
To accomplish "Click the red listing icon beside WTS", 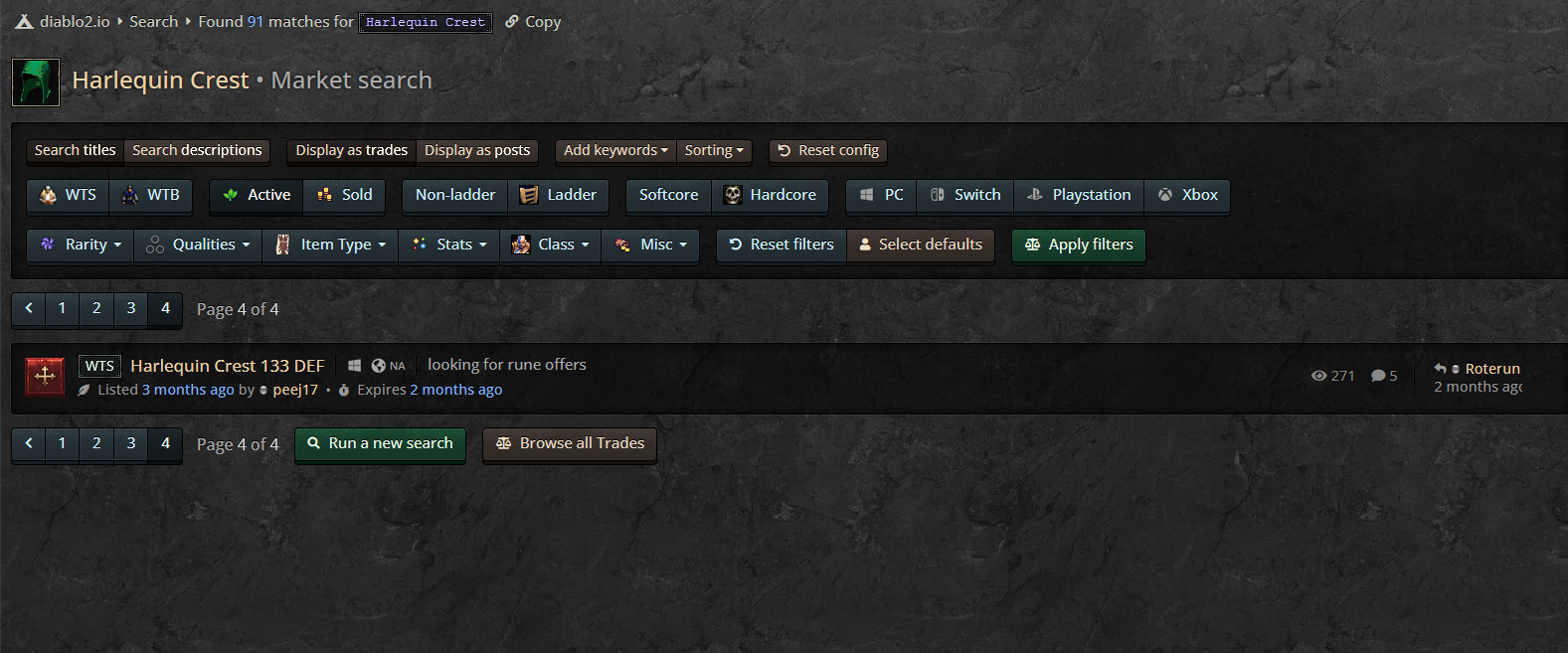I will point(45,376).
